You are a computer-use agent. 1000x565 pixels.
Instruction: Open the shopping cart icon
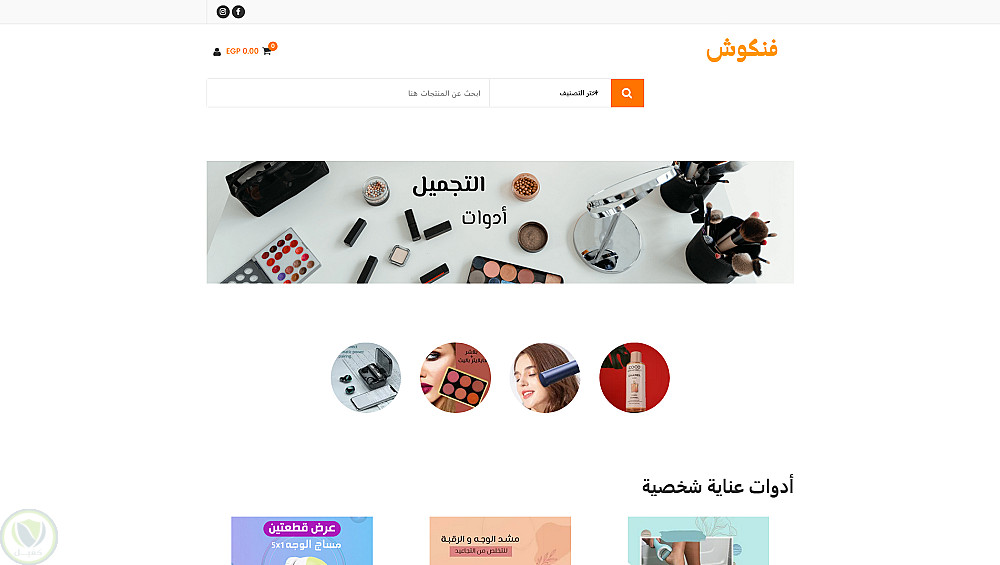point(267,51)
